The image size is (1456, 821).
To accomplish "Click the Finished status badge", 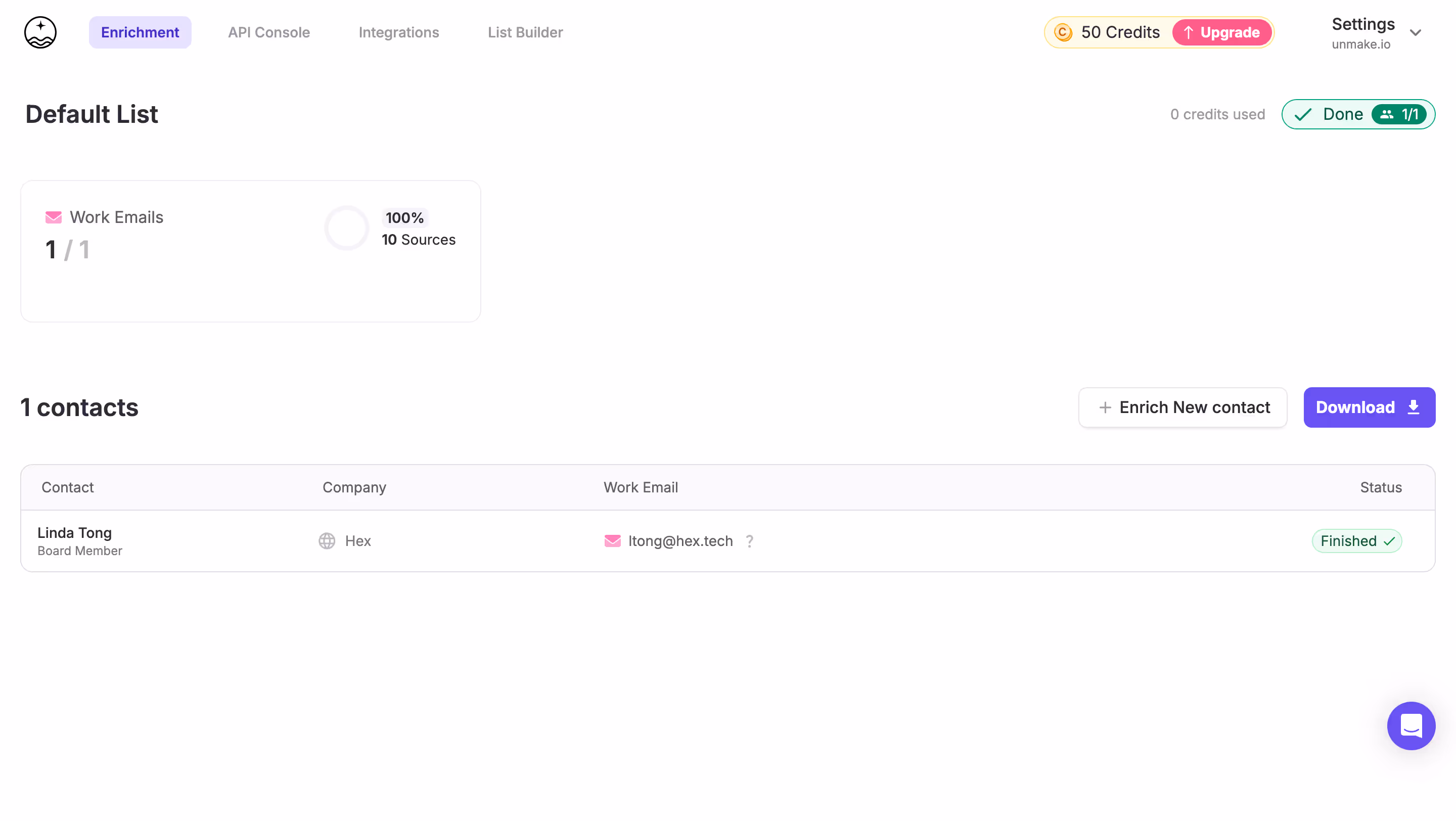I will click(x=1356, y=541).
